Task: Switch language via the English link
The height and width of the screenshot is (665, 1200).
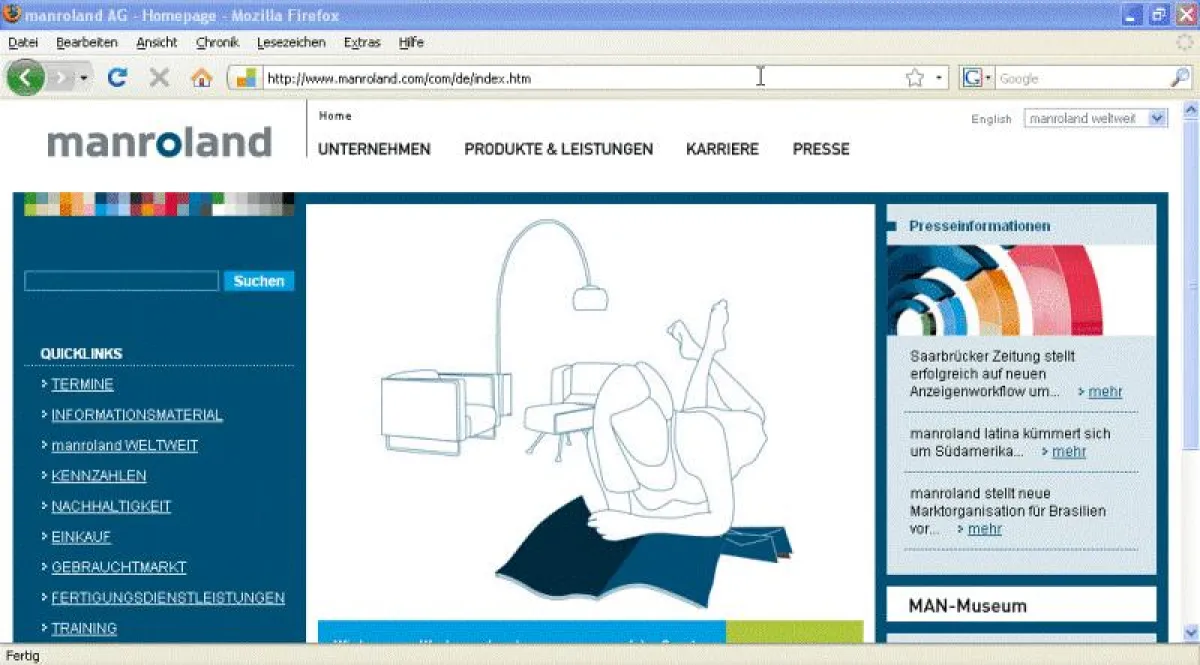Action: 991,119
